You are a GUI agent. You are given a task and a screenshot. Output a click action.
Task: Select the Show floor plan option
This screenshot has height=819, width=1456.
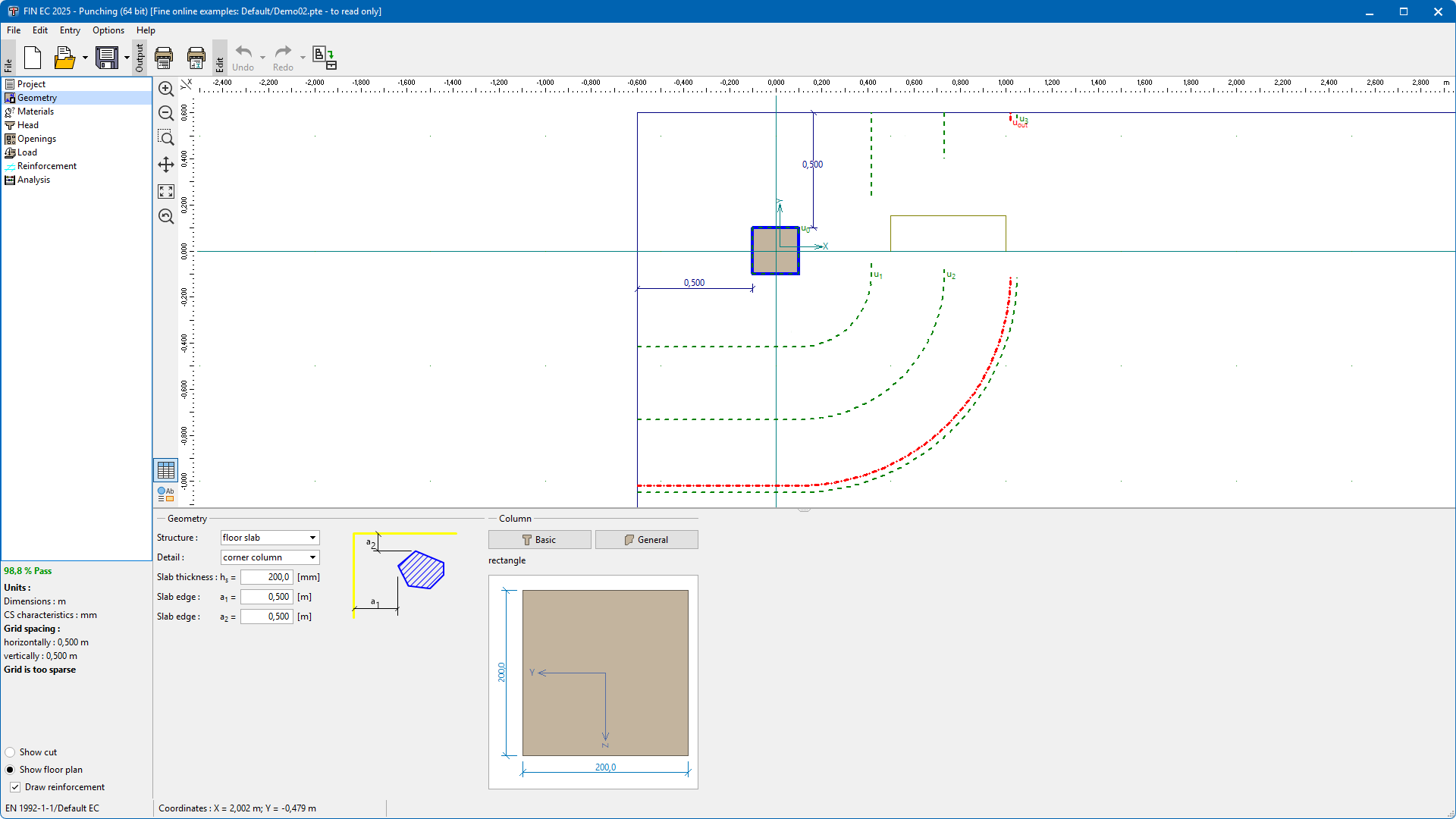(10, 770)
